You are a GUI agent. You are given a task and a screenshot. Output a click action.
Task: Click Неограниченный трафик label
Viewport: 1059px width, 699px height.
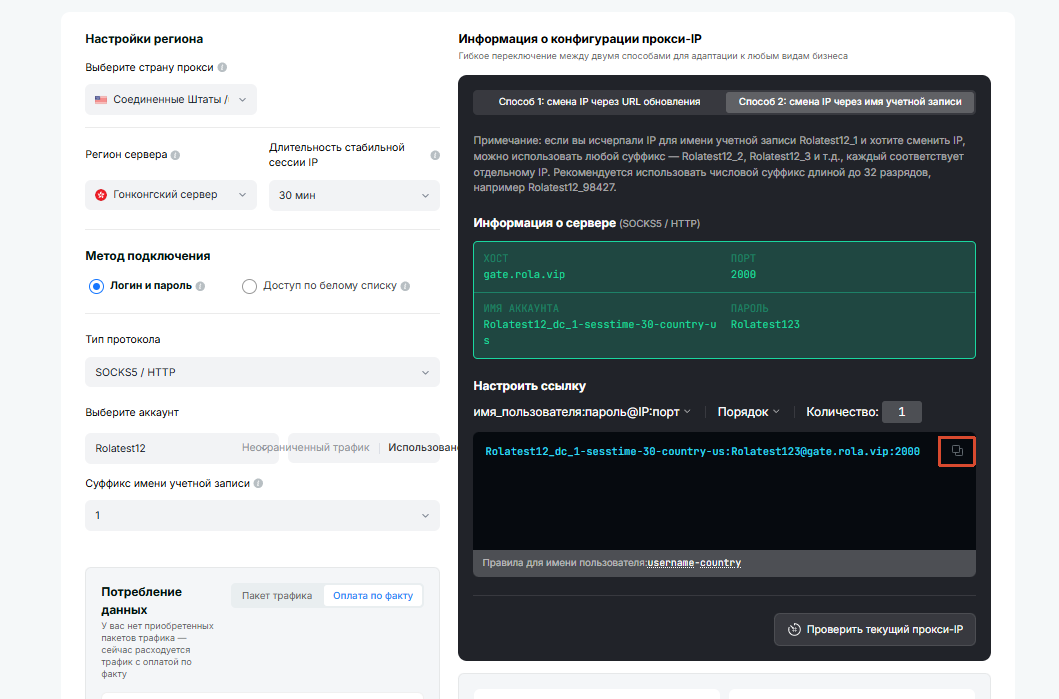pos(306,448)
